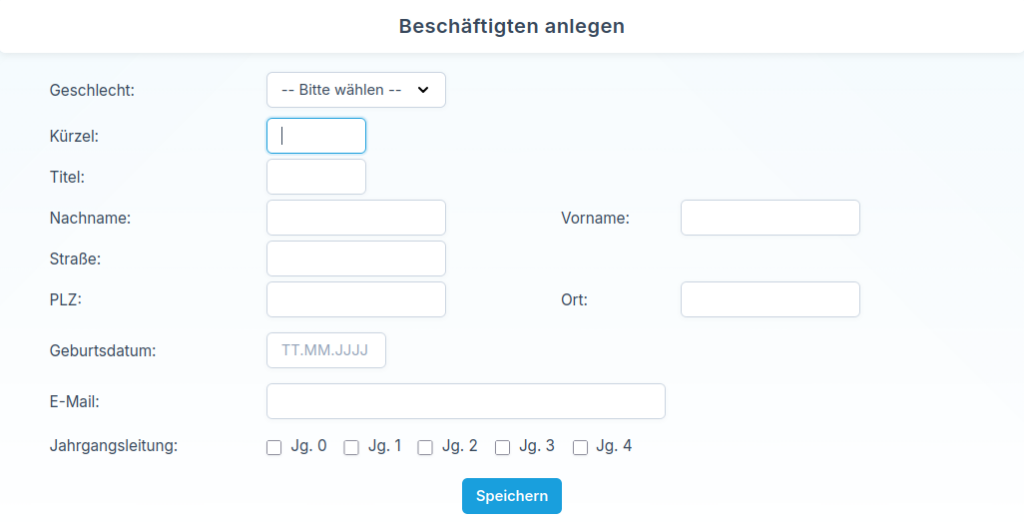Click the Nachname input field
Viewport: 1024px width, 522px height.
point(356,217)
